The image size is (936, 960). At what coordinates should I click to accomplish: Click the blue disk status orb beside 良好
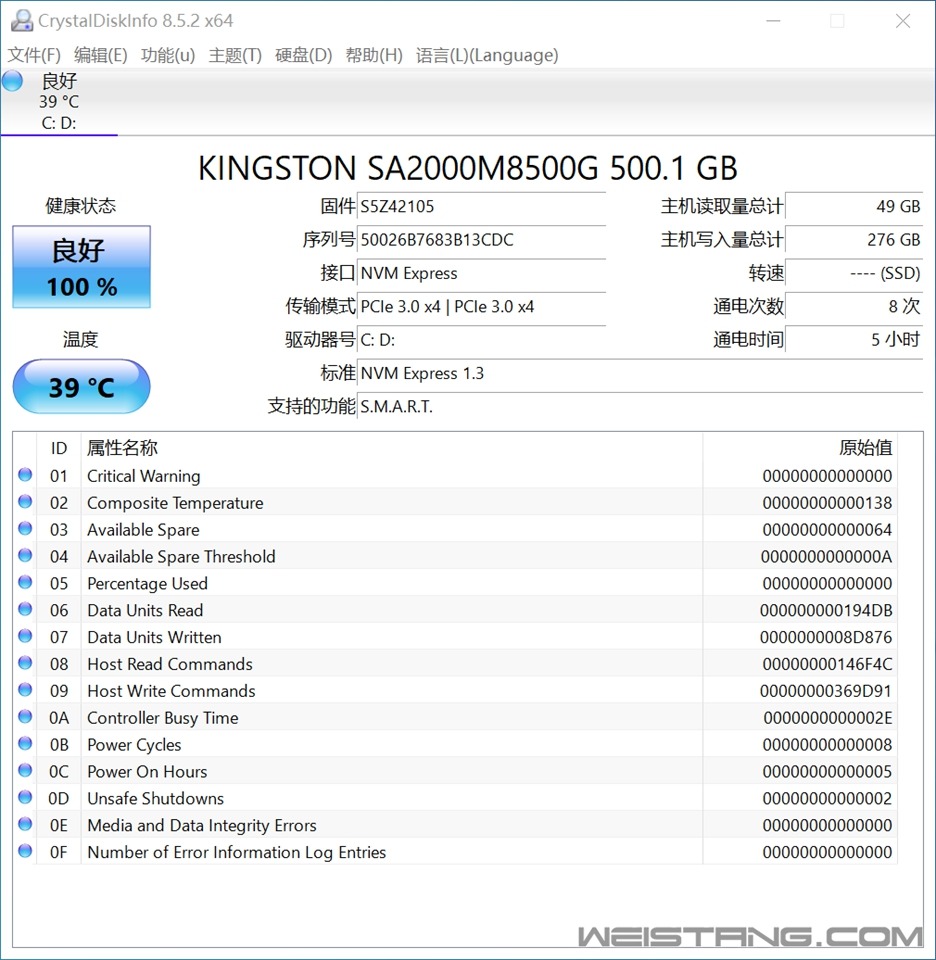pos(12,82)
